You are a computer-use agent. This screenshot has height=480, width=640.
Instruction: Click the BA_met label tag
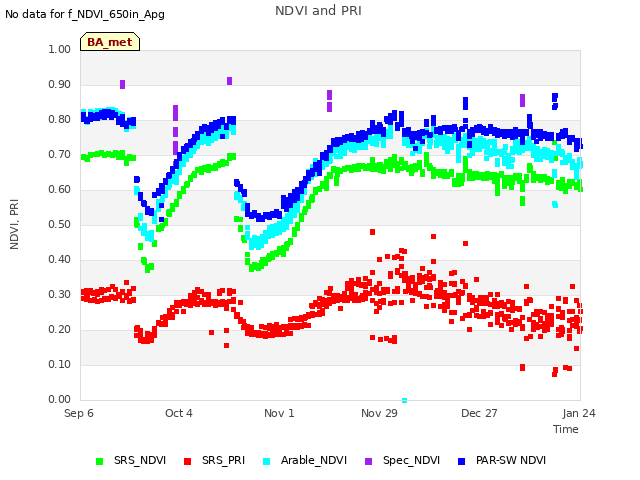(110, 42)
